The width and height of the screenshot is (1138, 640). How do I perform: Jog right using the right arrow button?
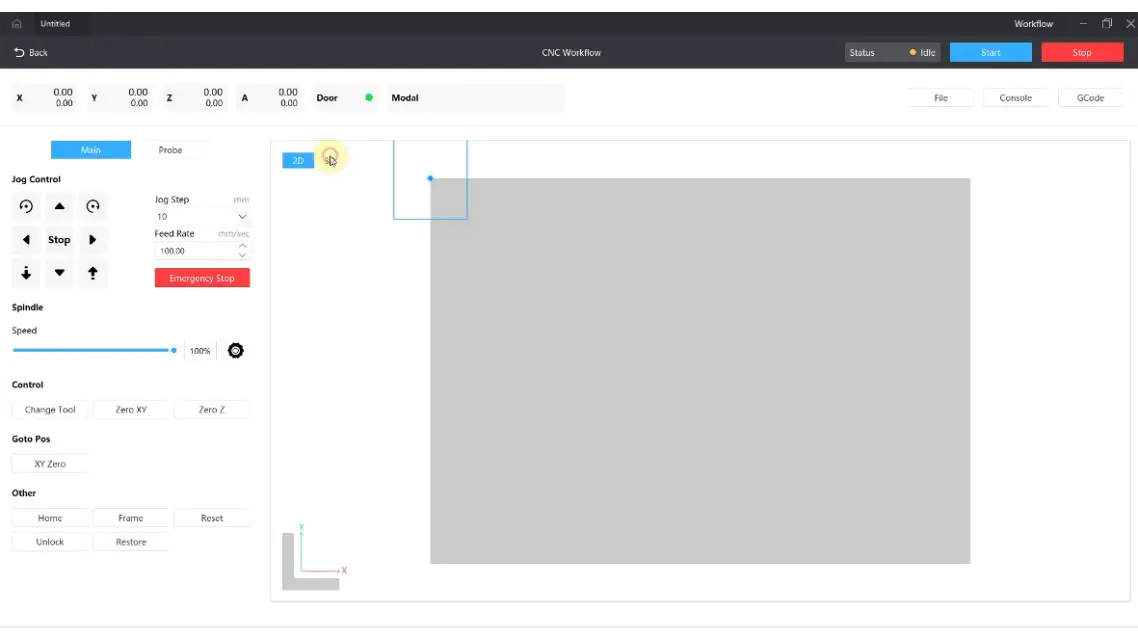click(x=93, y=240)
